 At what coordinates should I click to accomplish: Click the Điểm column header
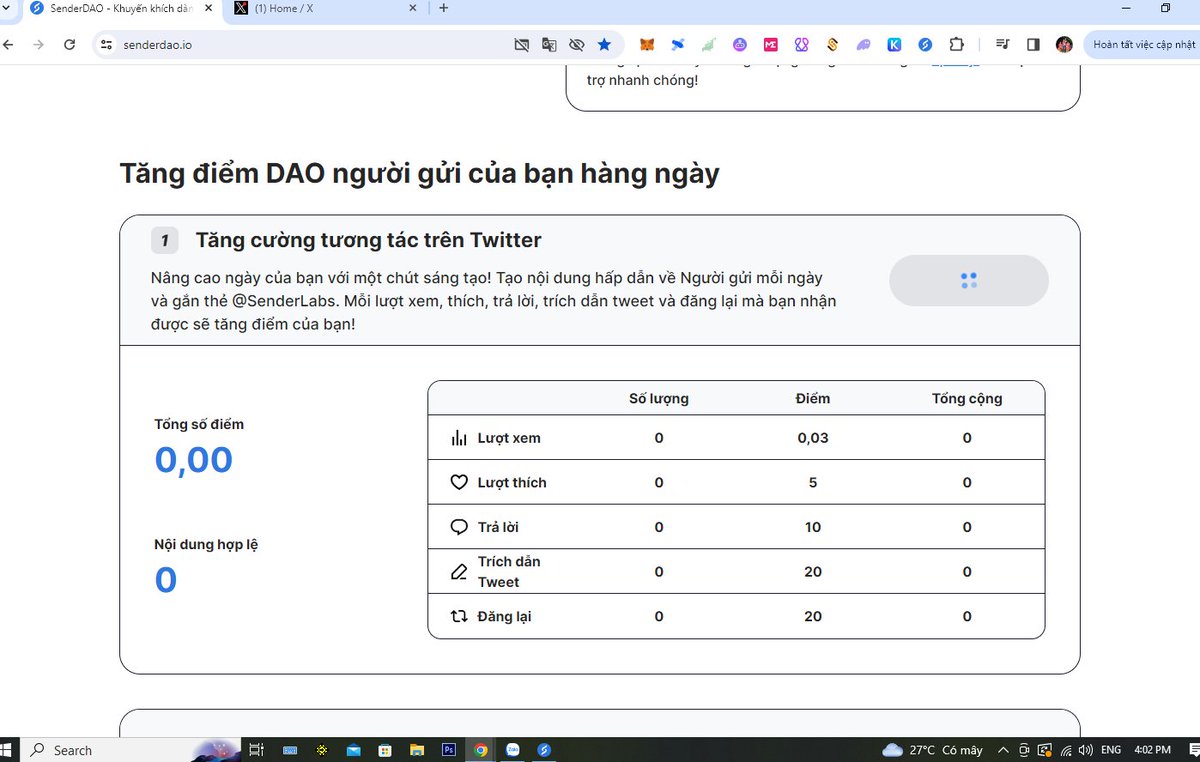pos(813,398)
